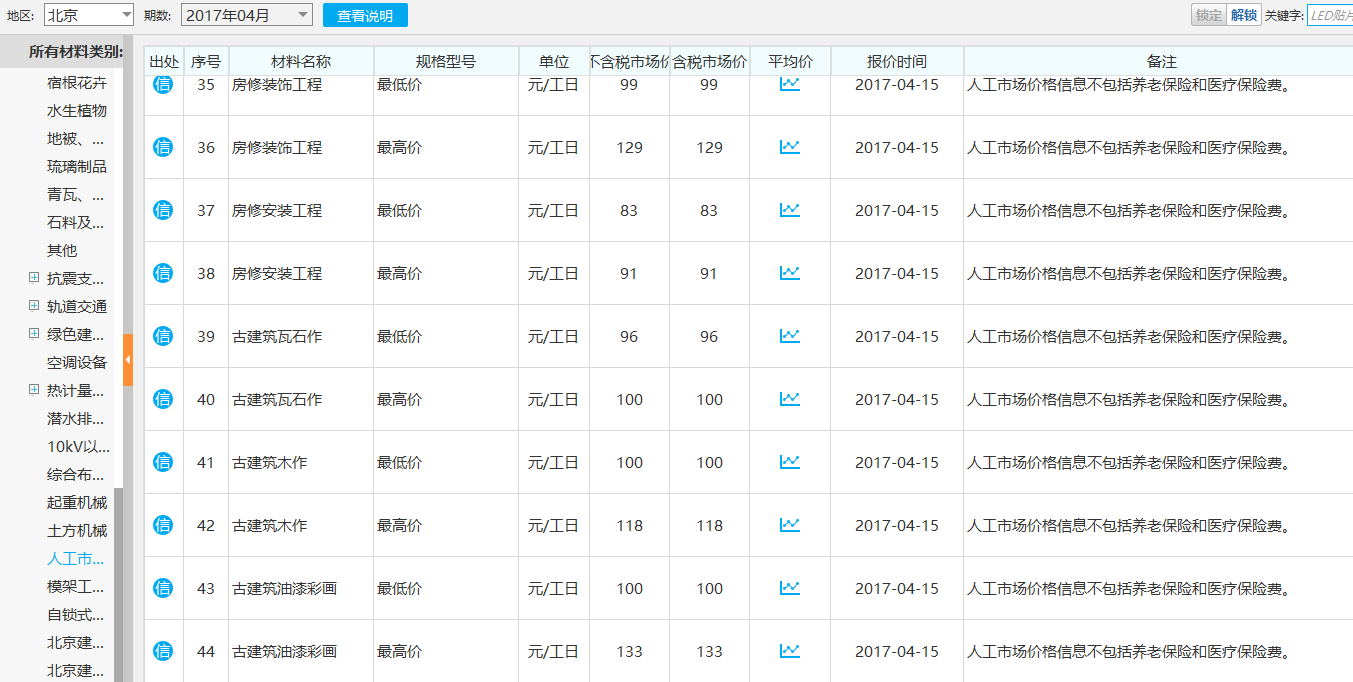Click the sidebar vertical scrollbar thumb

118,584
